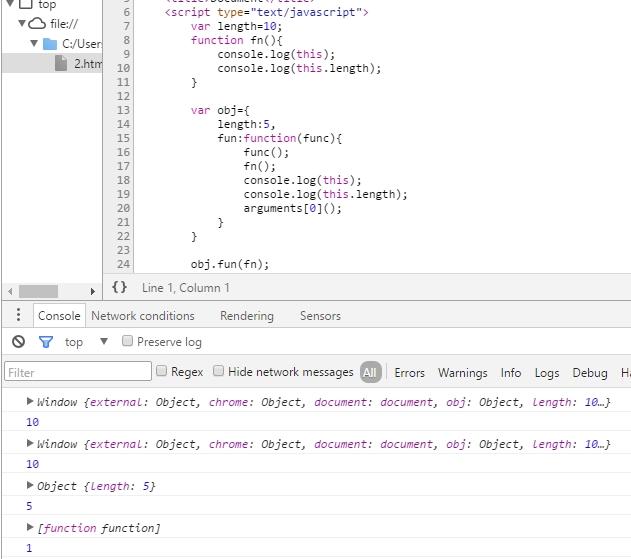Switch to the Console tab
The image size is (631, 559).
[x=59, y=316]
